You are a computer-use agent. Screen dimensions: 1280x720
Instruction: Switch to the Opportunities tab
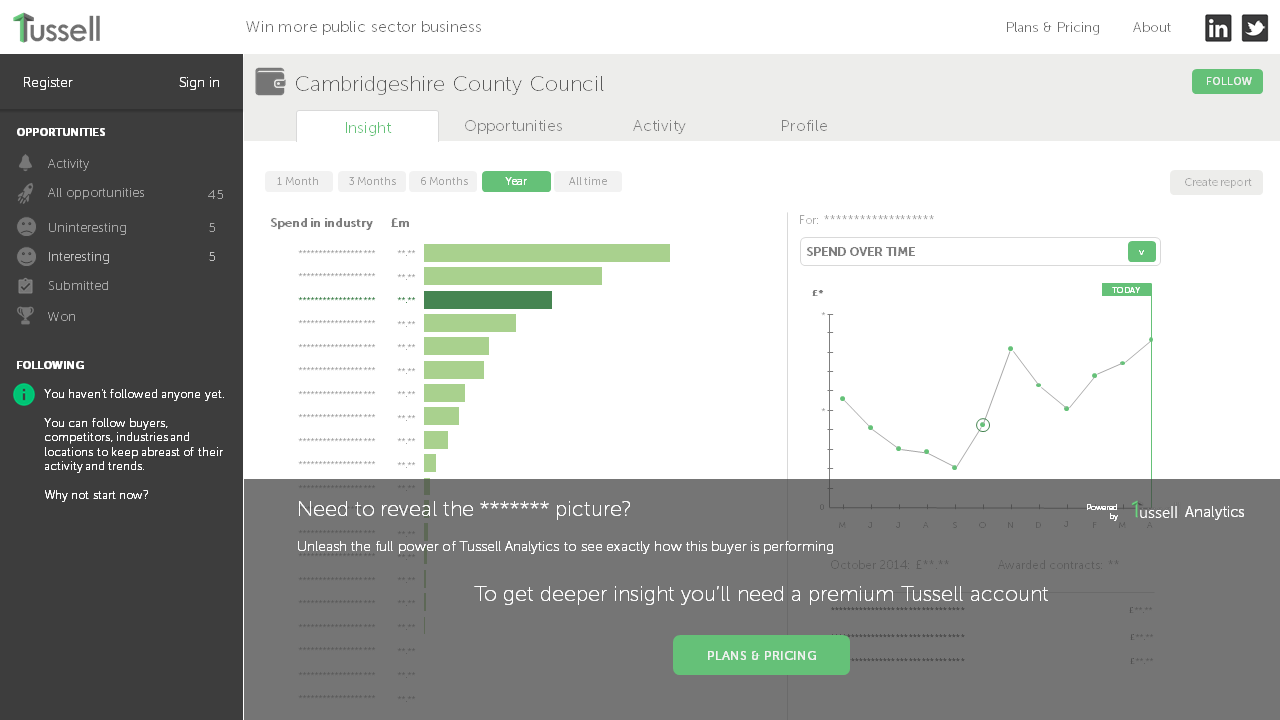click(513, 126)
